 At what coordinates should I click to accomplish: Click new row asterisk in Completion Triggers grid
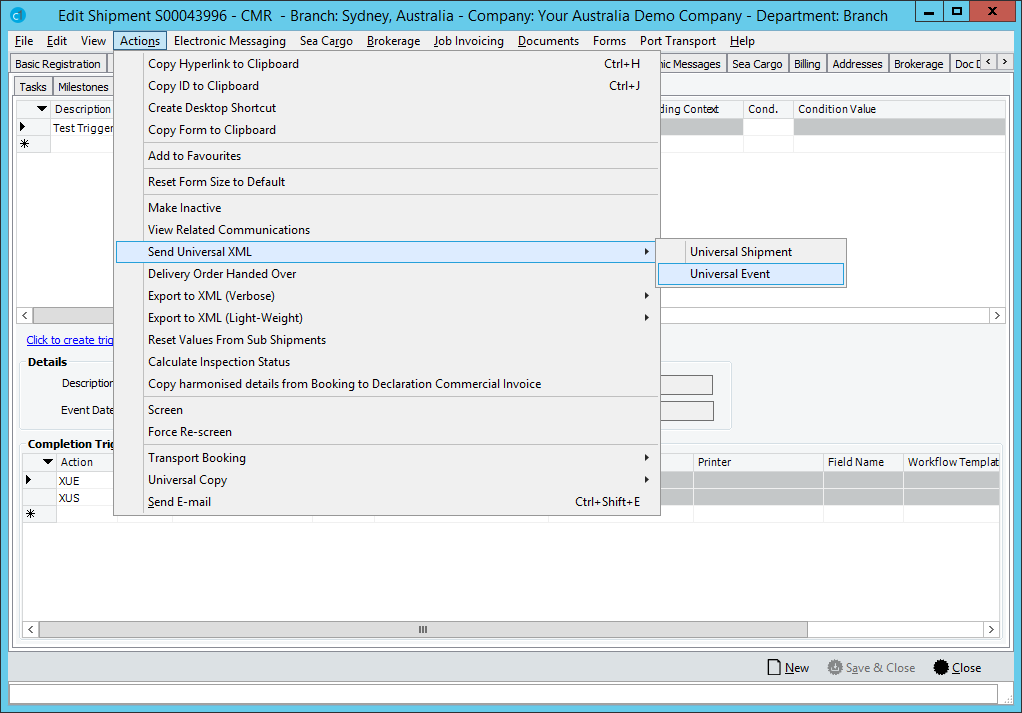point(30,514)
